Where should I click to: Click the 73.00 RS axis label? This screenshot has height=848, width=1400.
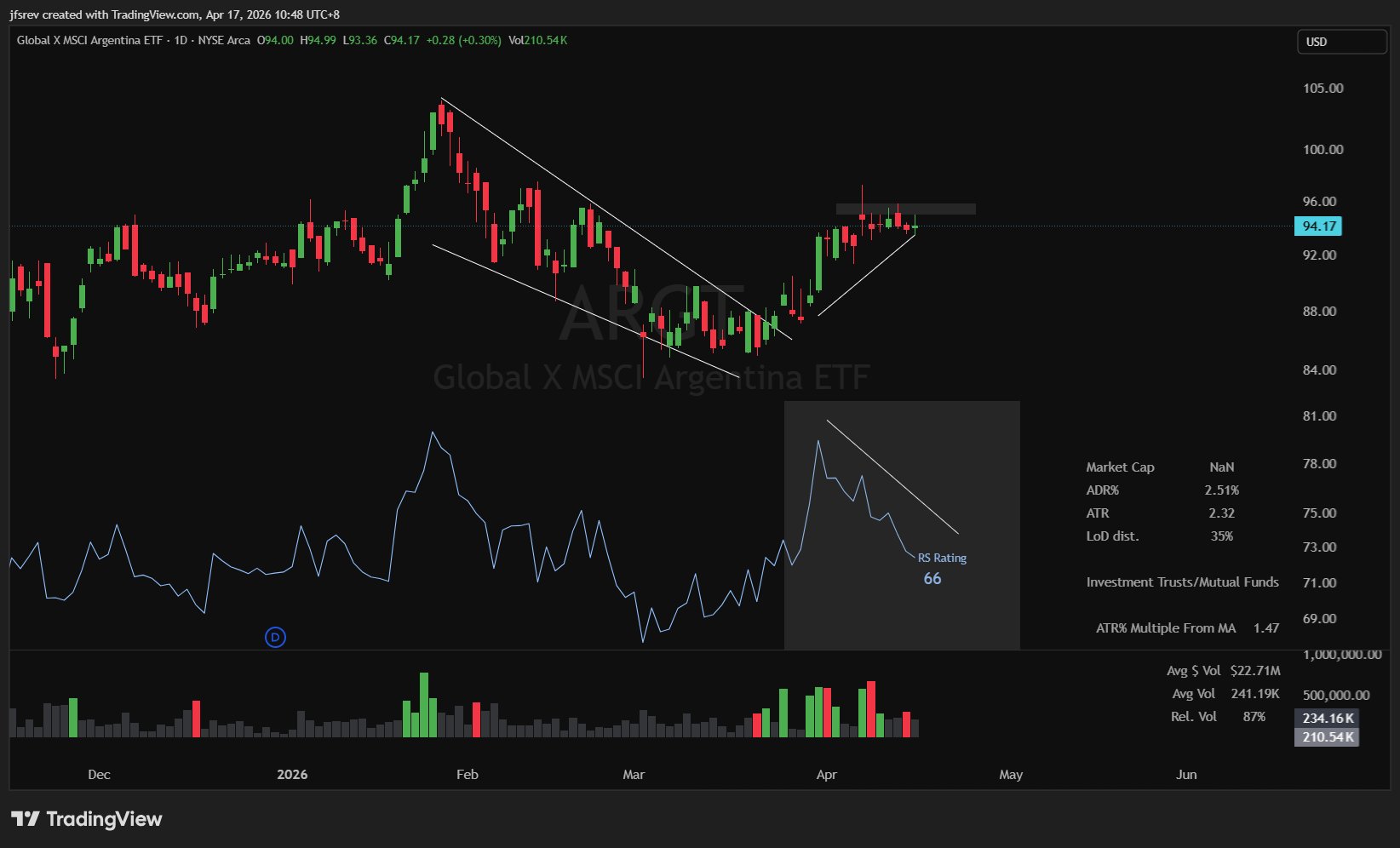1319,547
